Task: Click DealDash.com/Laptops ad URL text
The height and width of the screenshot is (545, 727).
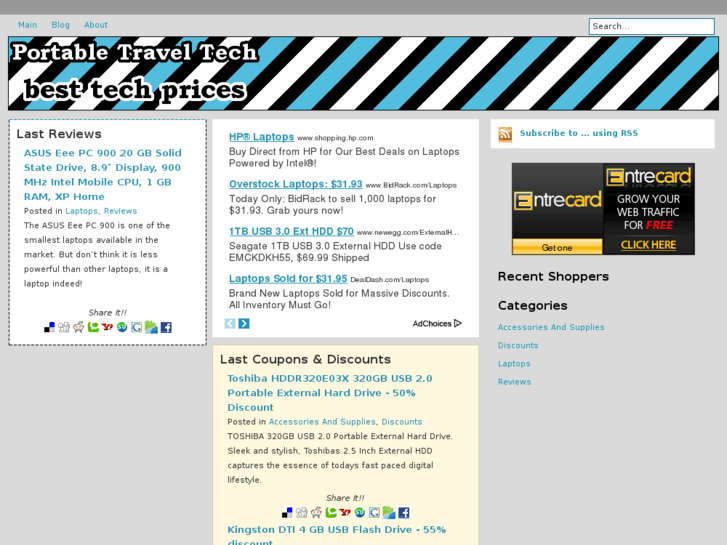Action: [389, 280]
